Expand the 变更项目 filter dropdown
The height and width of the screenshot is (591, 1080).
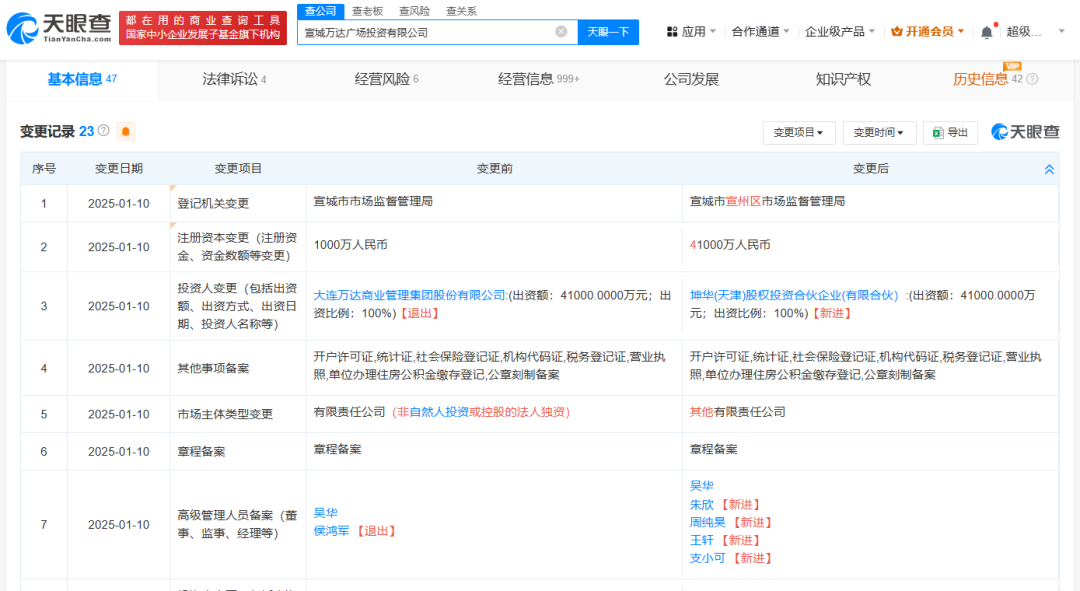(798, 132)
